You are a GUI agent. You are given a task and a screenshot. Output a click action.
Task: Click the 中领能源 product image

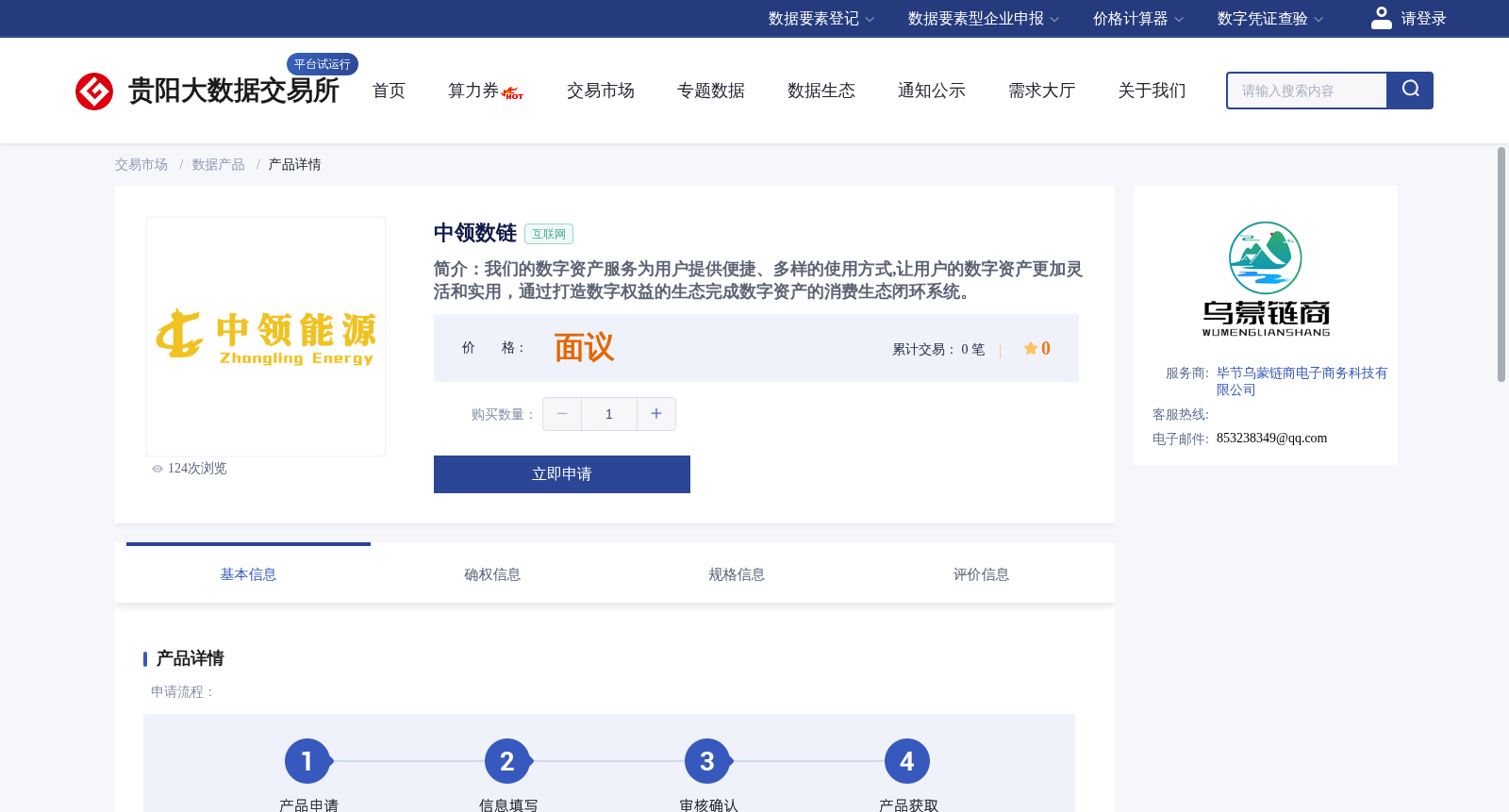(266, 337)
